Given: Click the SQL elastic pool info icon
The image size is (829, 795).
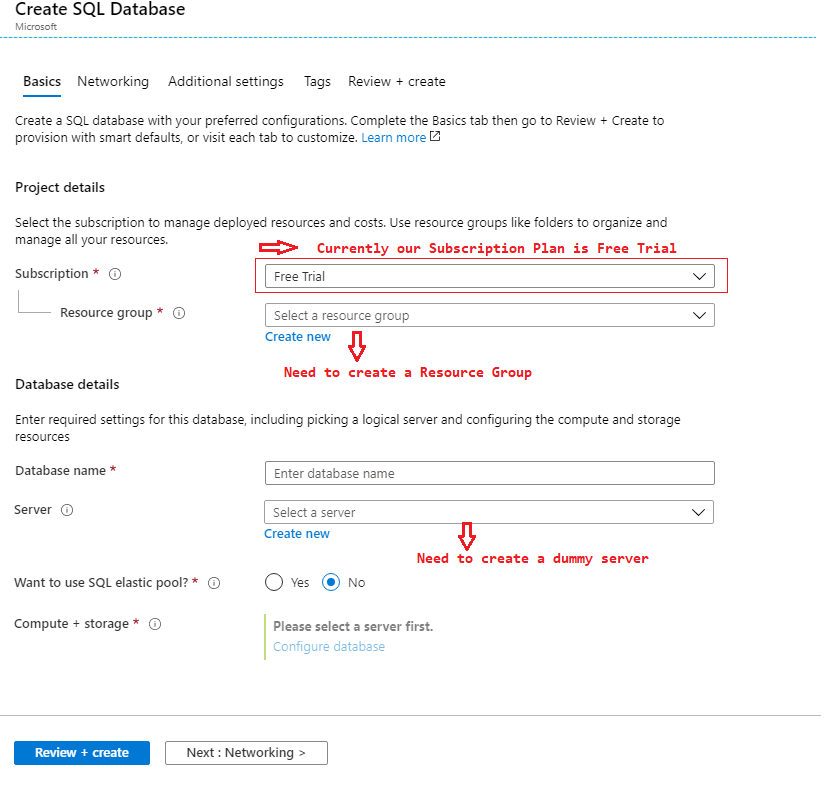Looking at the screenshot, I should [213, 582].
